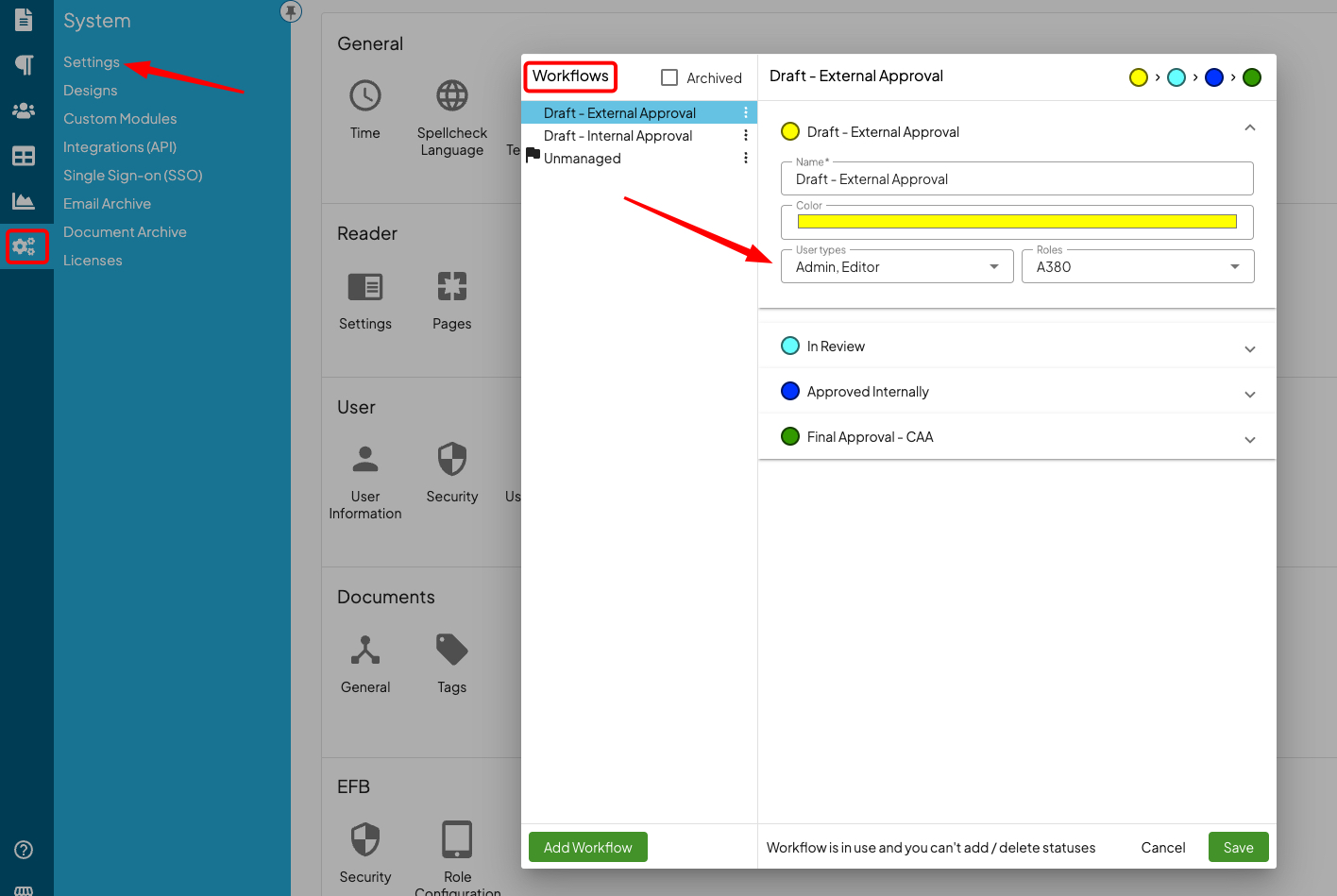Viewport: 1337px width, 896px height.
Task: Open the users group icon in left rail
Action: 24,110
